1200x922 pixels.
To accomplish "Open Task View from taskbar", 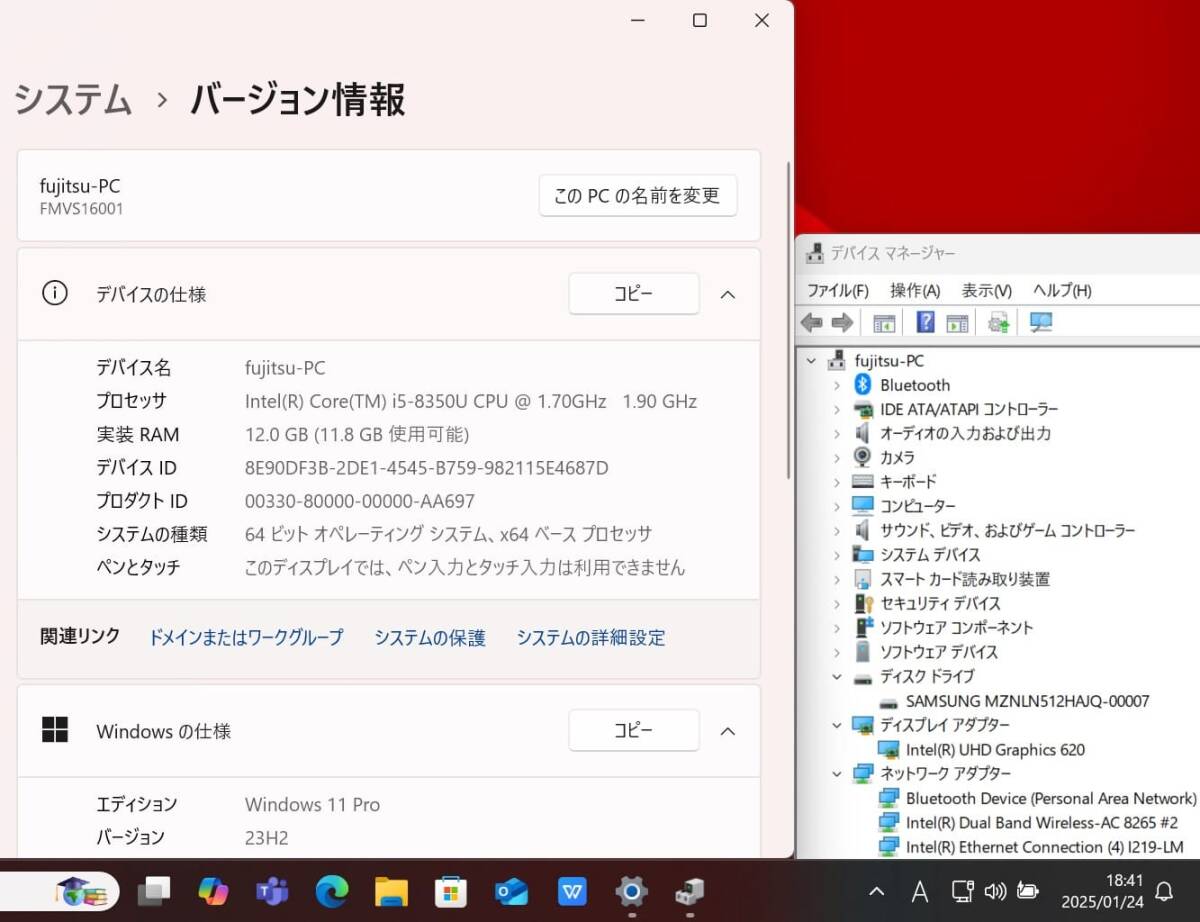I will [x=155, y=890].
